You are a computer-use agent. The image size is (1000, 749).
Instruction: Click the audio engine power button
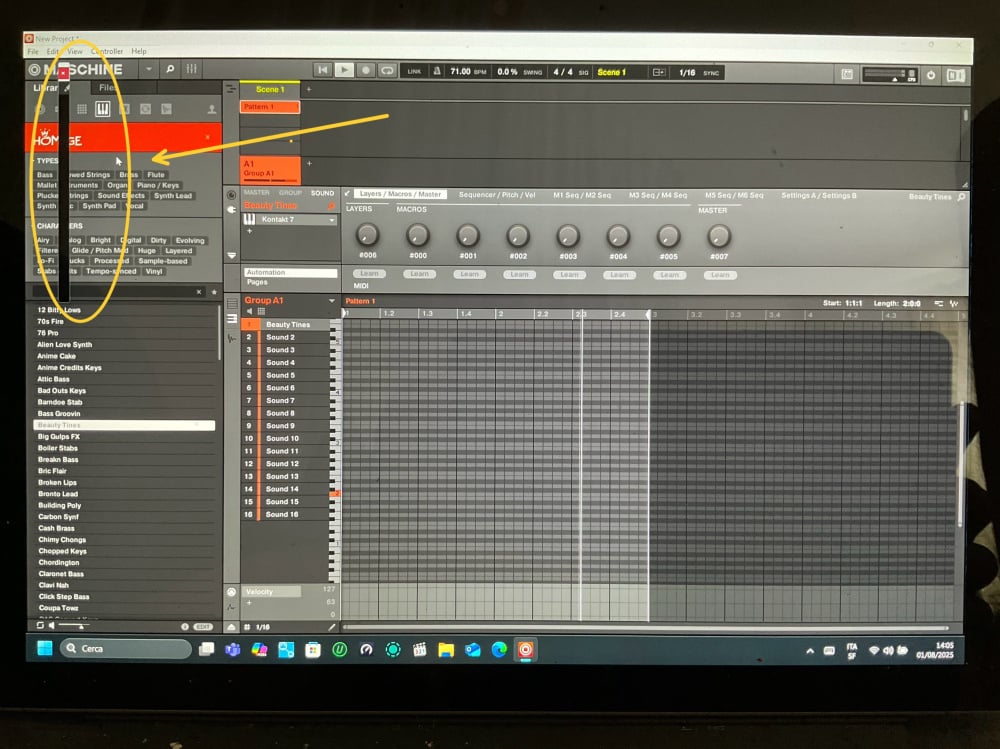(x=930, y=75)
